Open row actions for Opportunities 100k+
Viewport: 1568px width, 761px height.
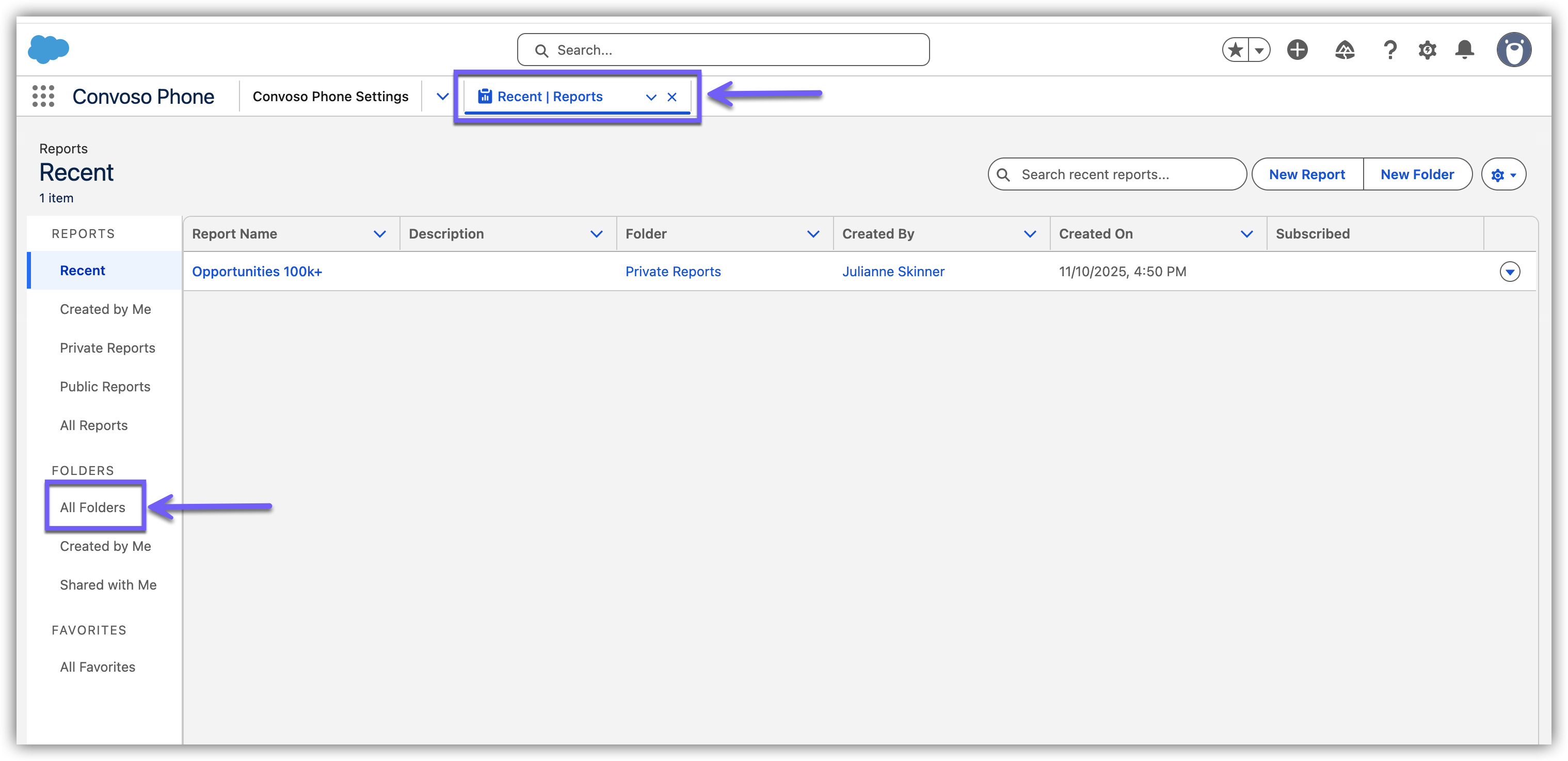click(x=1510, y=272)
